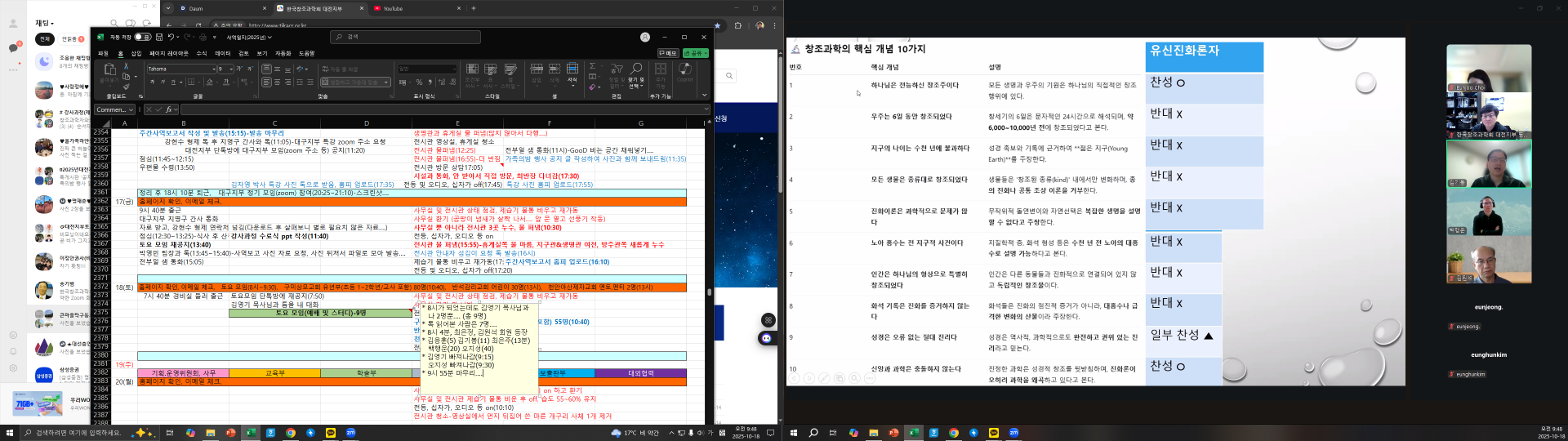Open the 페이지 레이아웃 ribbon tab

point(168,53)
